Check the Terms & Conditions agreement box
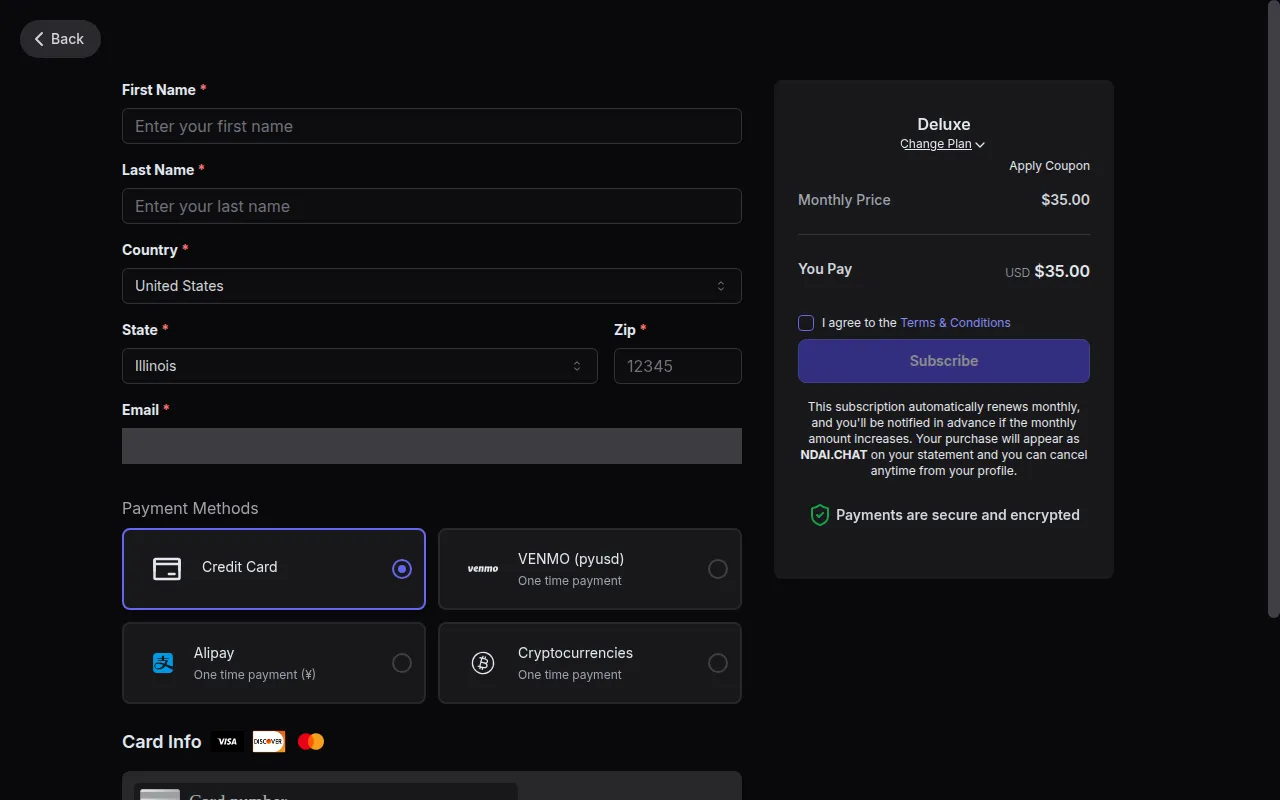This screenshot has width=1280, height=800. 806,323
